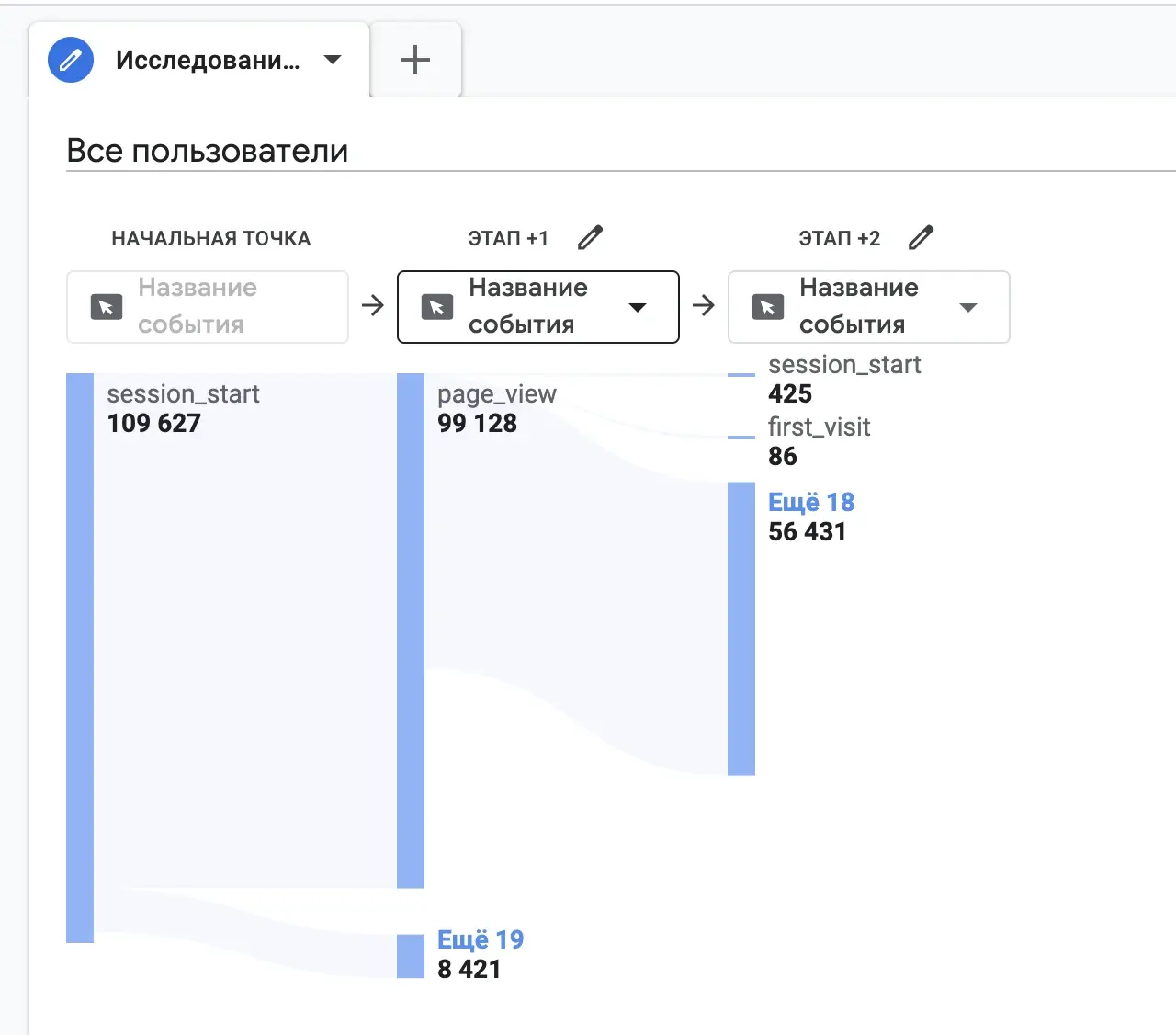Viewport: 1176px width, 1035px height.
Task: Click the ЭТАП +1 column heading
Action: [x=508, y=239]
